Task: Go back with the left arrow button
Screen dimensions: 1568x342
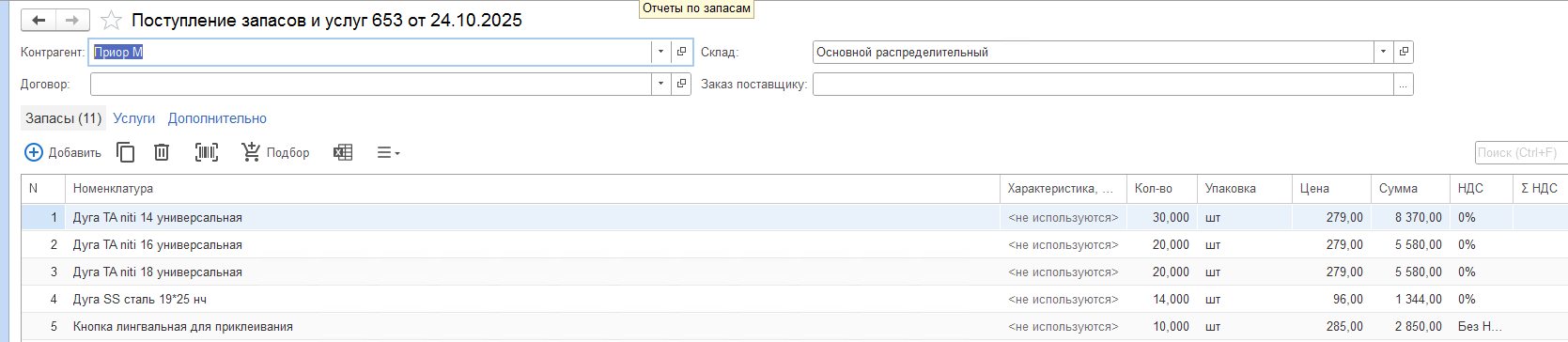Action: (x=39, y=20)
